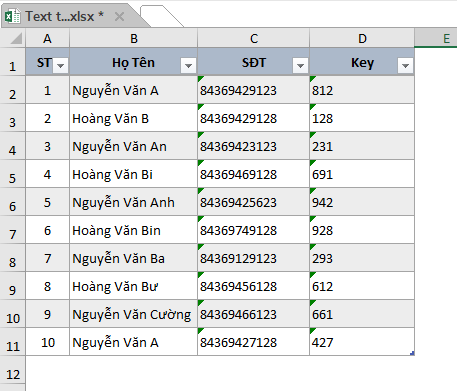The image size is (457, 391).
Task: Select row 6 header
Action: tap(13, 202)
